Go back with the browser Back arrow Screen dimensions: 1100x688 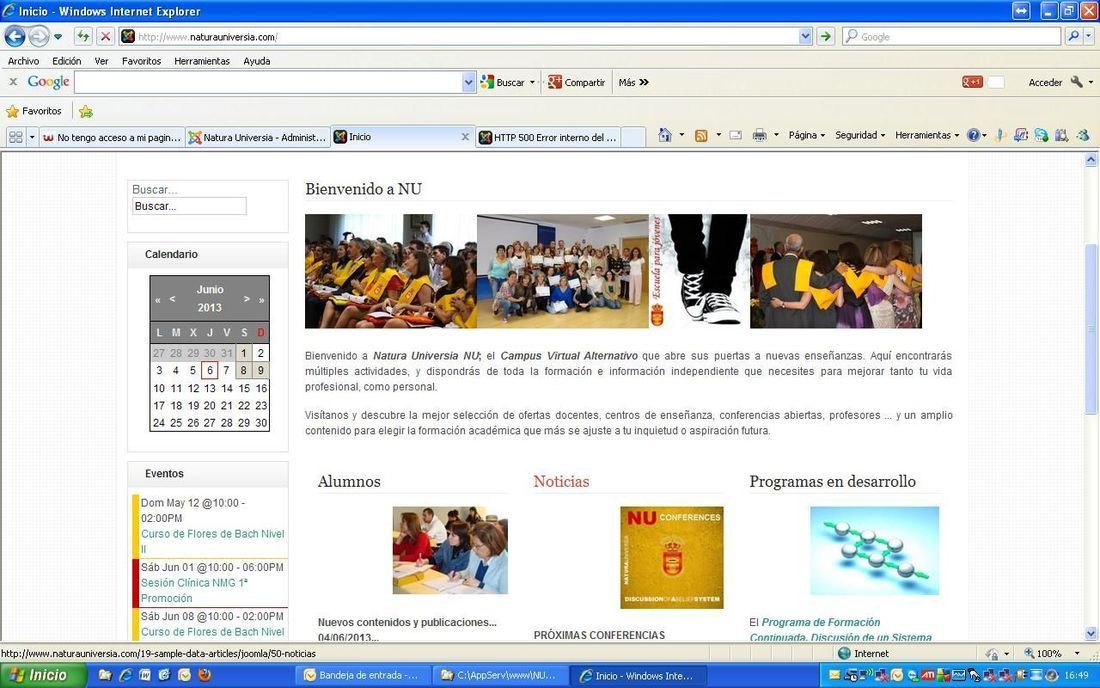click(15, 36)
